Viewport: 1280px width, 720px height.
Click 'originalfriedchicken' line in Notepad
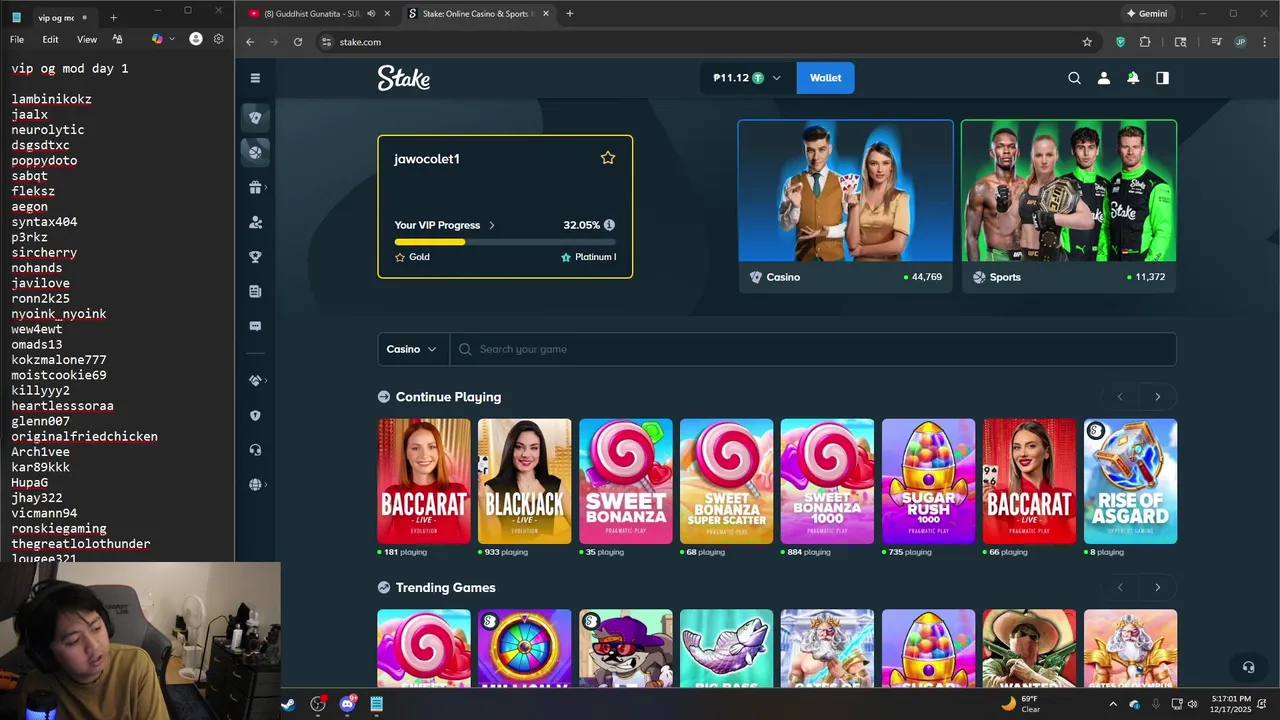(85, 437)
